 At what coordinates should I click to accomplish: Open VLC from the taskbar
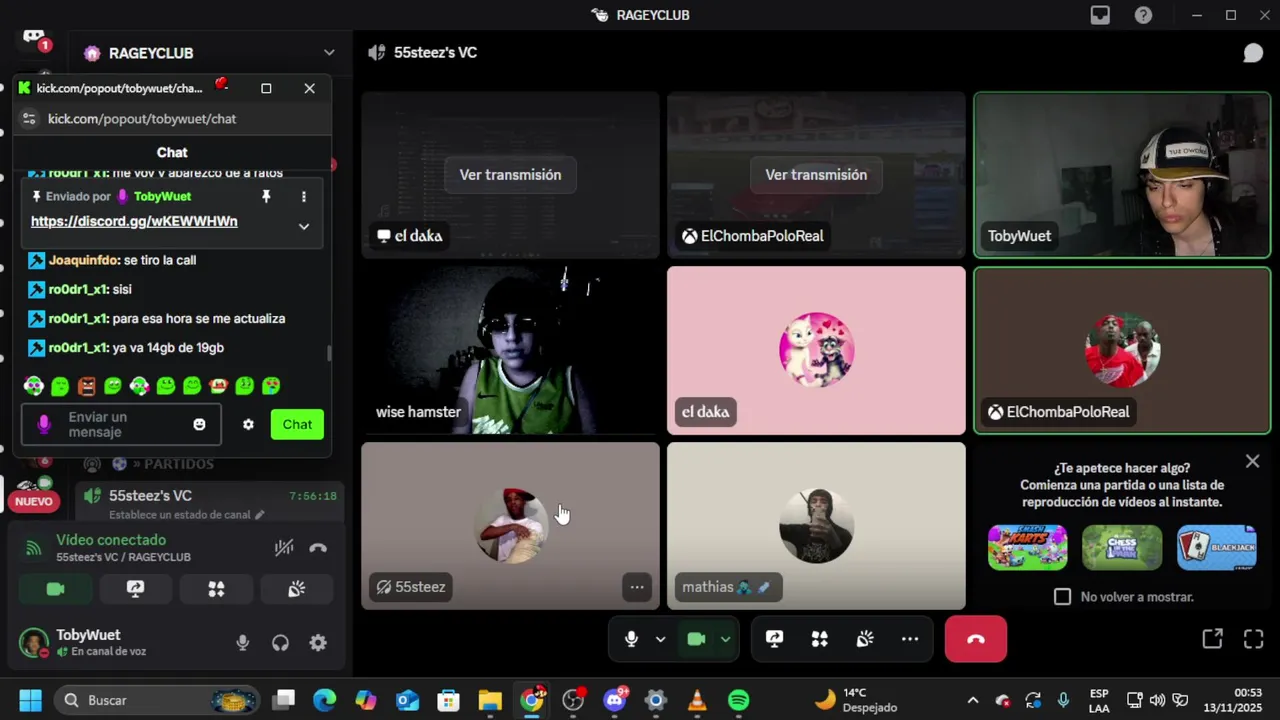pos(697,700)
